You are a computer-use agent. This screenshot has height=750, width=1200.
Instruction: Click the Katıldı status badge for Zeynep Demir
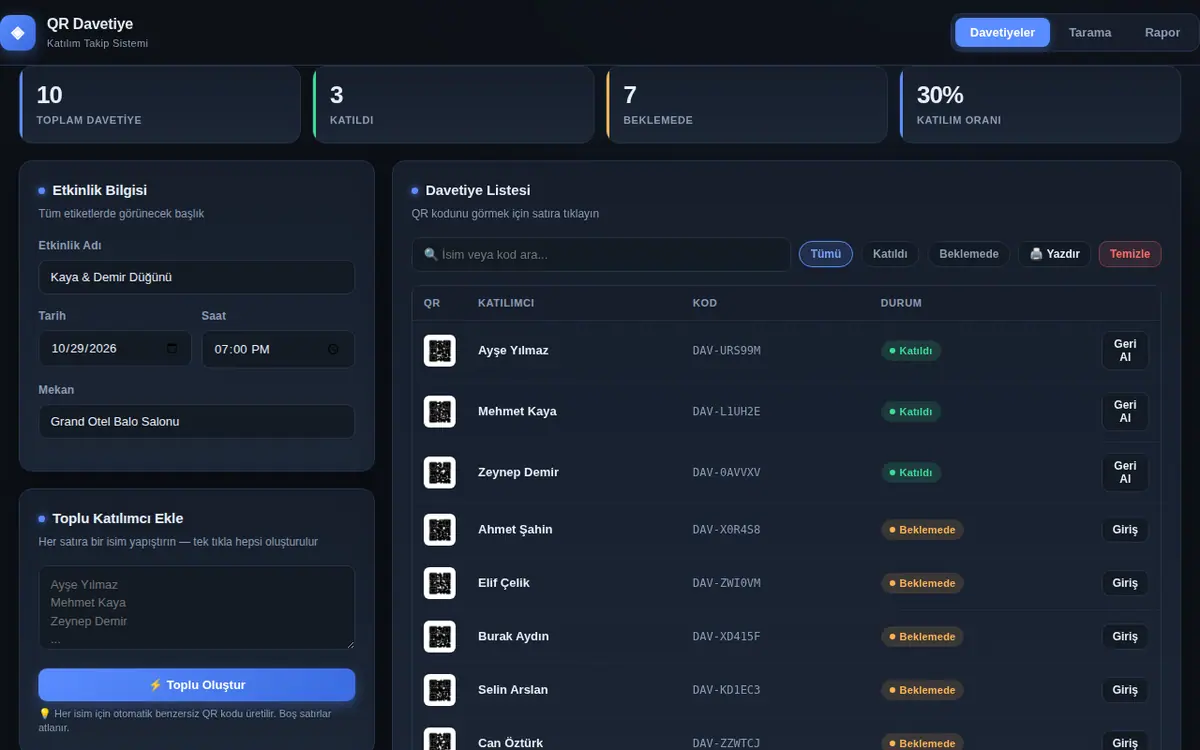click(x=911, y=473)
